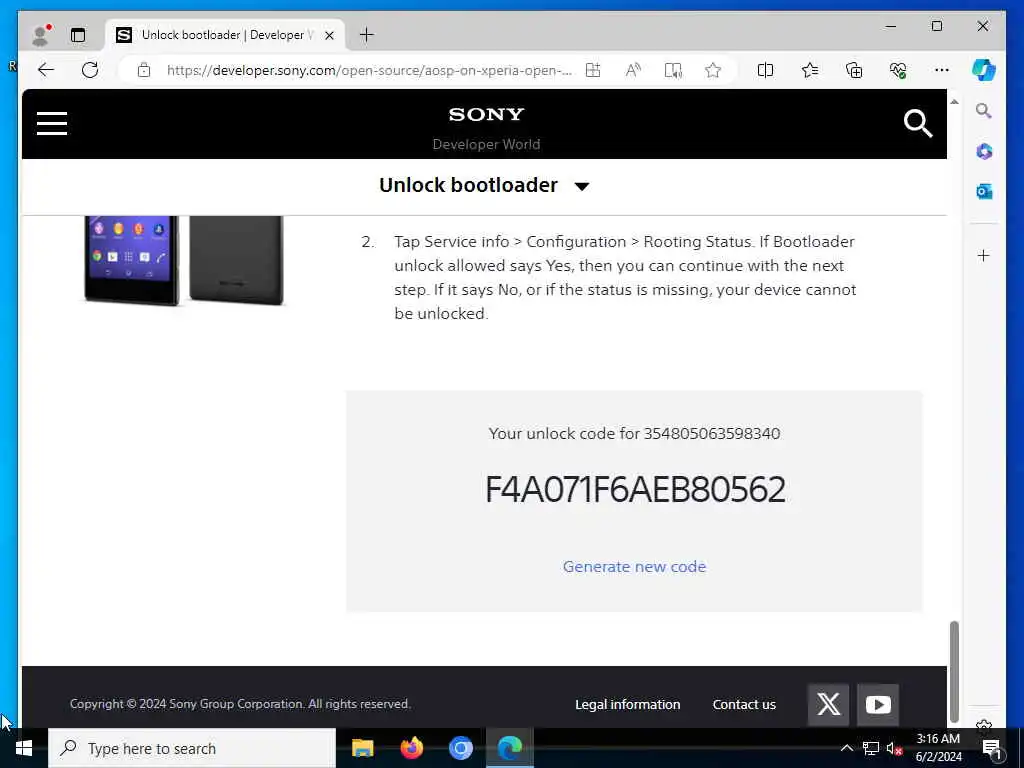Click unlock code F4A071F6AEB80562
The height and width of the screenshot is (768, 1024).
point(635,489)
